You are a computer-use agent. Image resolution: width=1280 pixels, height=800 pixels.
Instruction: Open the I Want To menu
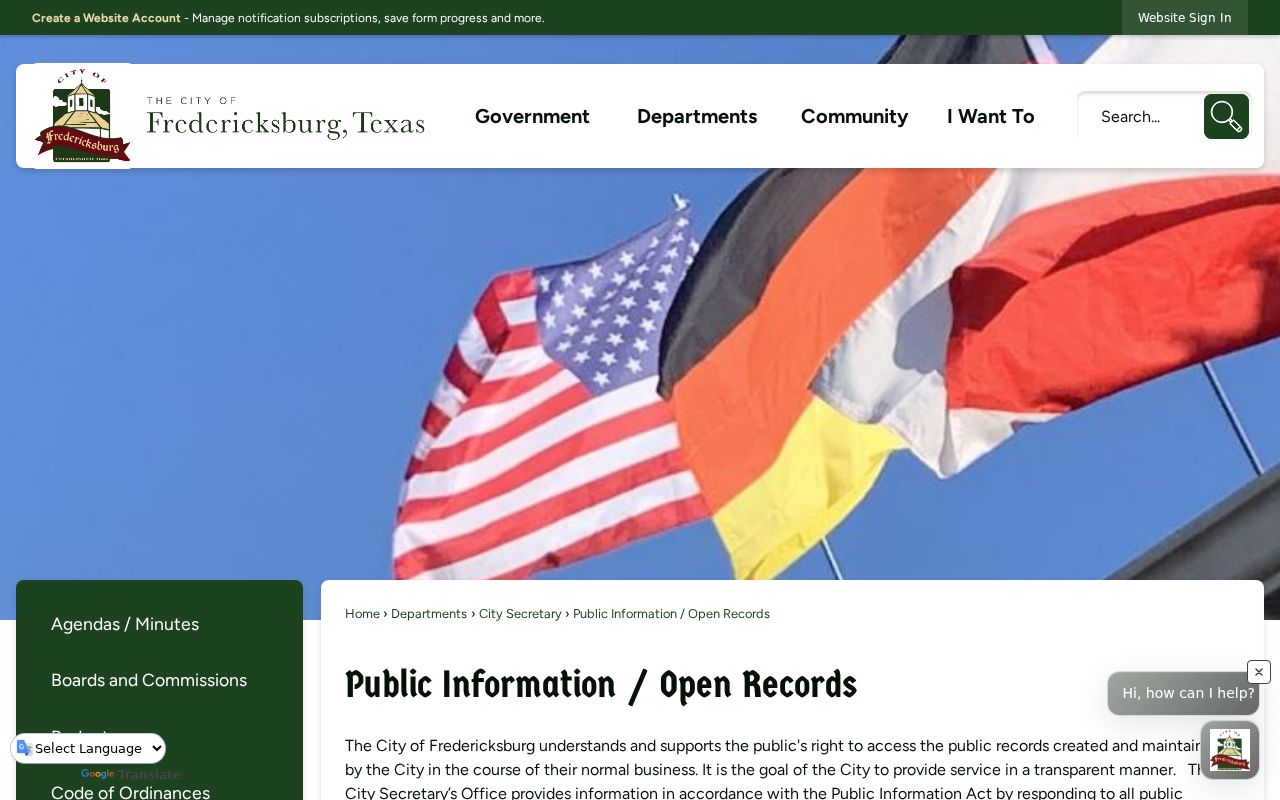991,116
